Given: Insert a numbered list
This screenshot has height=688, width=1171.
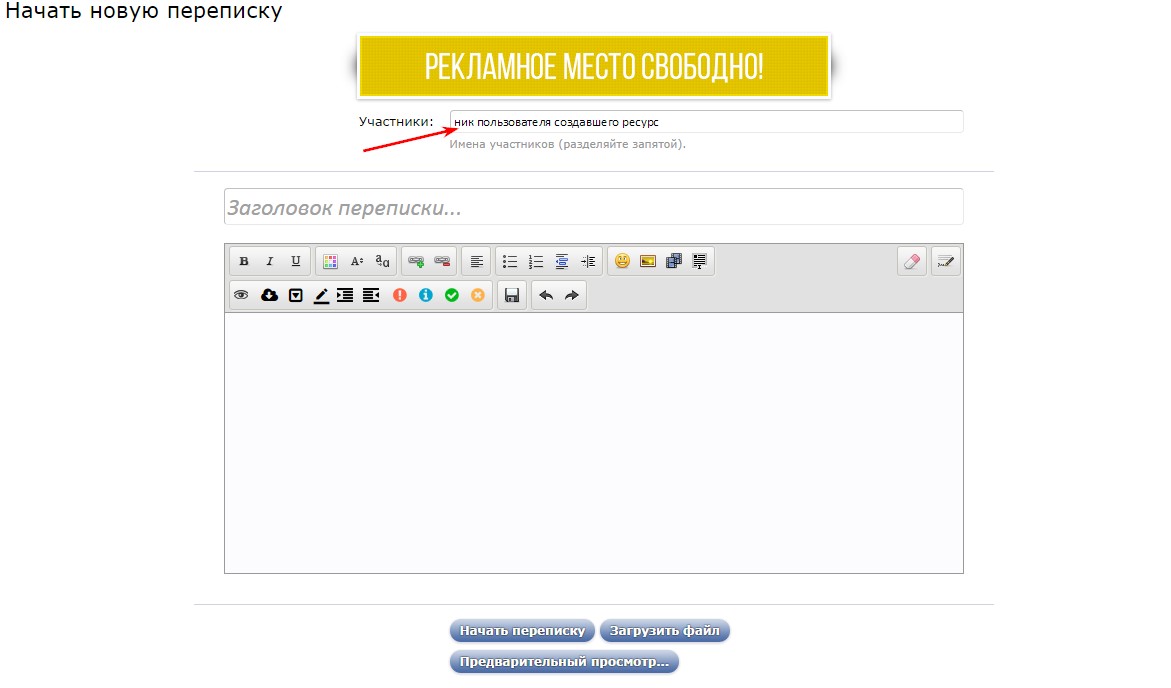Looking at the screenshot, I should tap(536, 262).
